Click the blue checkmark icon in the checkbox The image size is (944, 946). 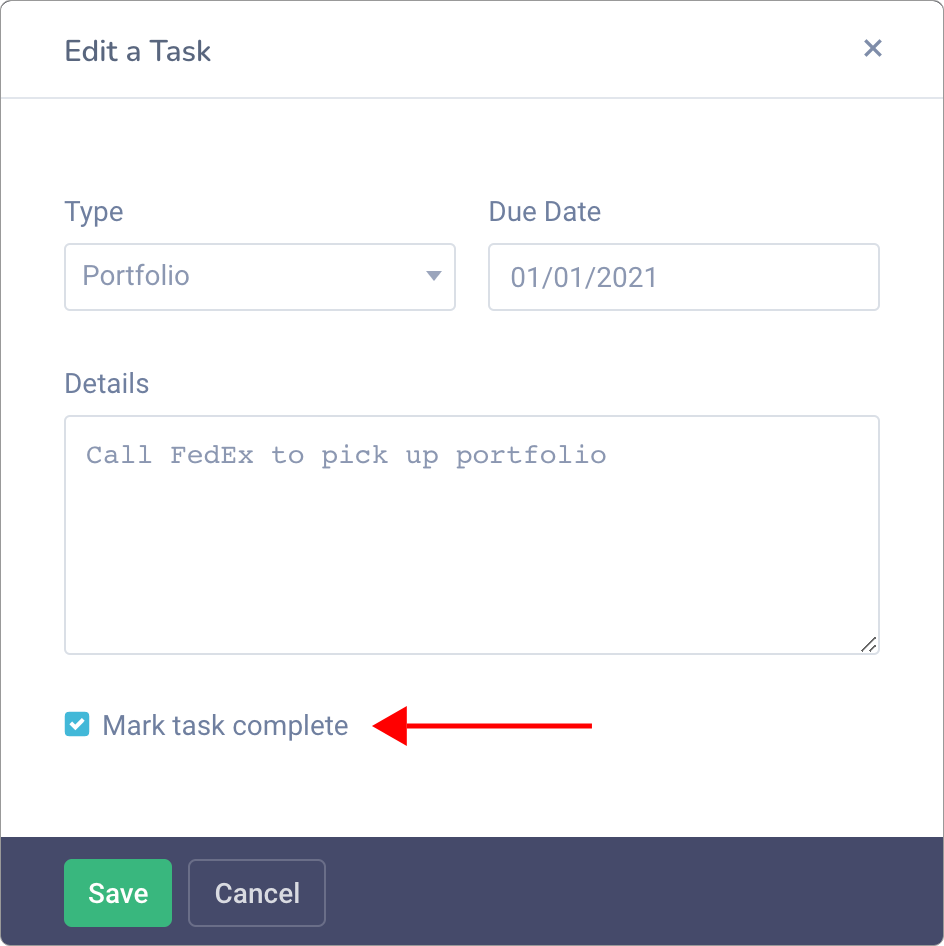pos(77,725)
